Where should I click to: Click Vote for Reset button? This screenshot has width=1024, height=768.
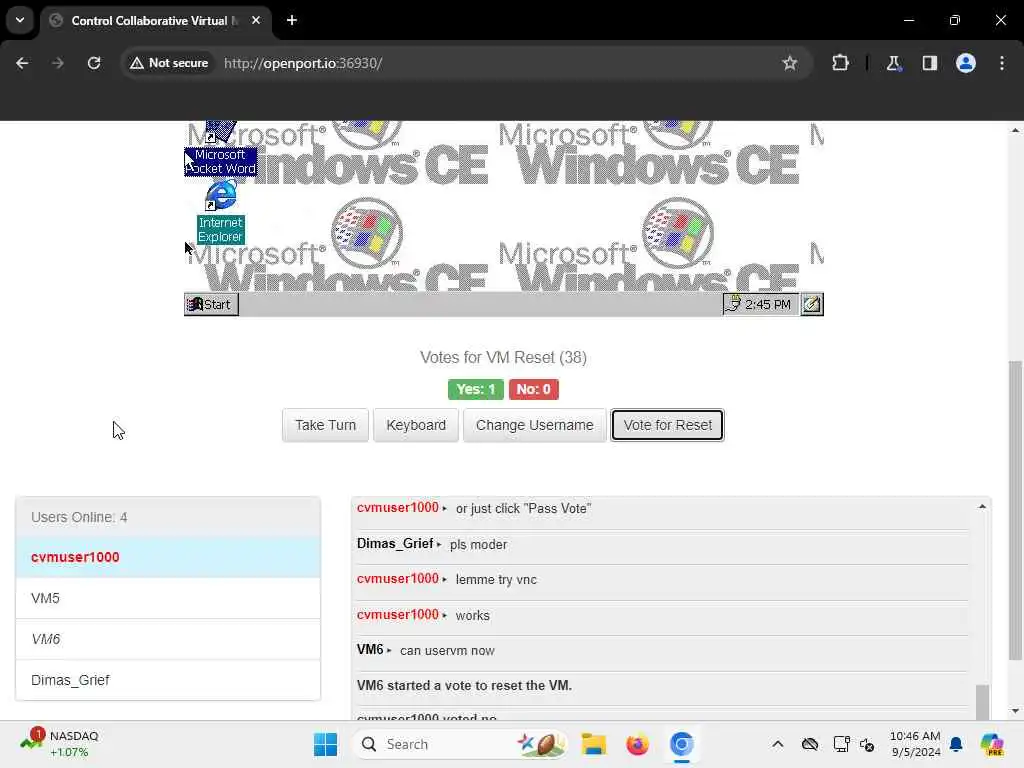(x=667, y=425)
